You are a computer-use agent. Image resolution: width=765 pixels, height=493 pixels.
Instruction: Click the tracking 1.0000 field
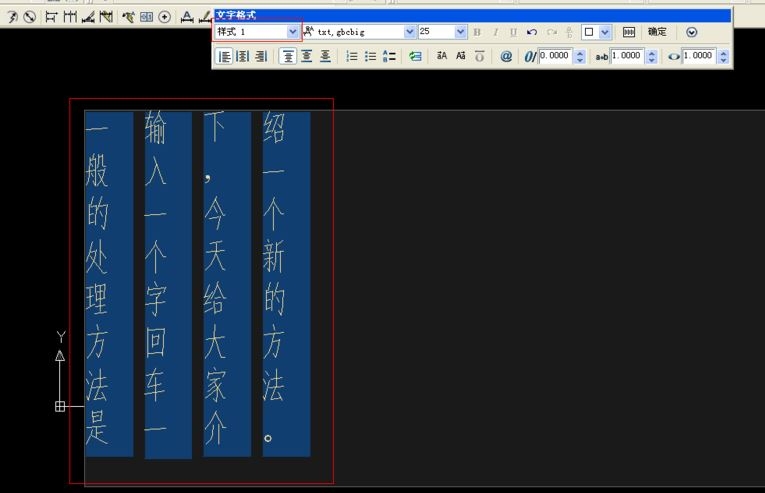[627, 56]
